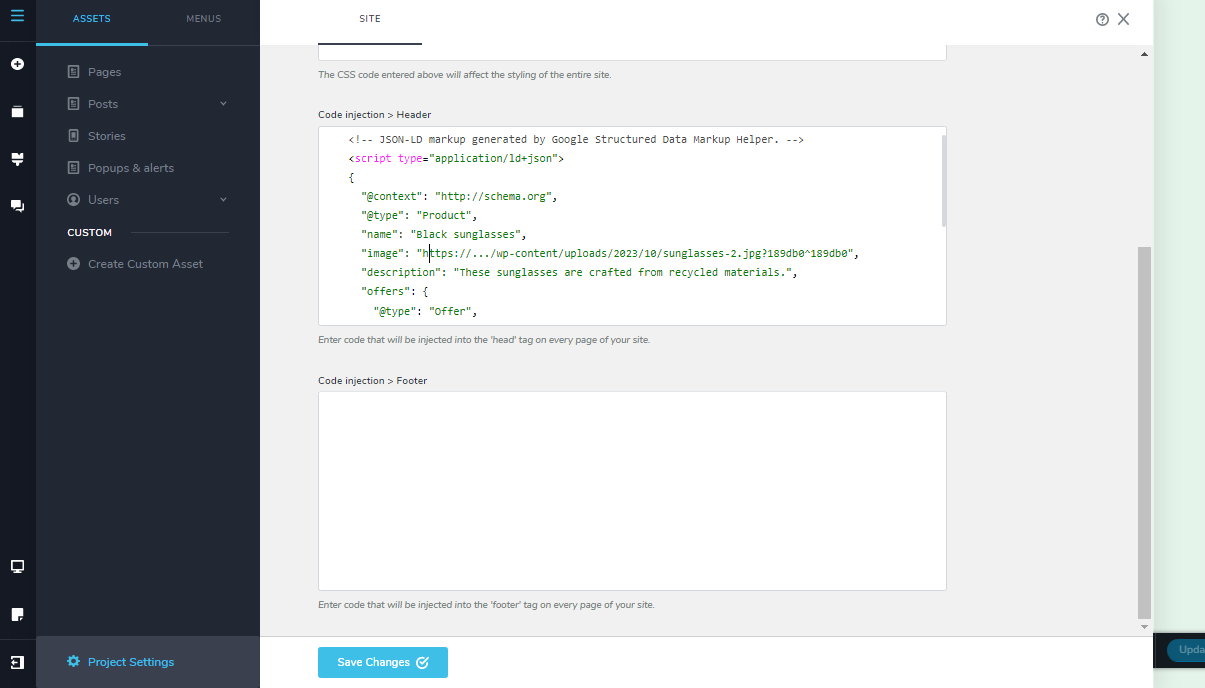
Task: Click the "@context" schema.org line
Action: click(459, 196)
